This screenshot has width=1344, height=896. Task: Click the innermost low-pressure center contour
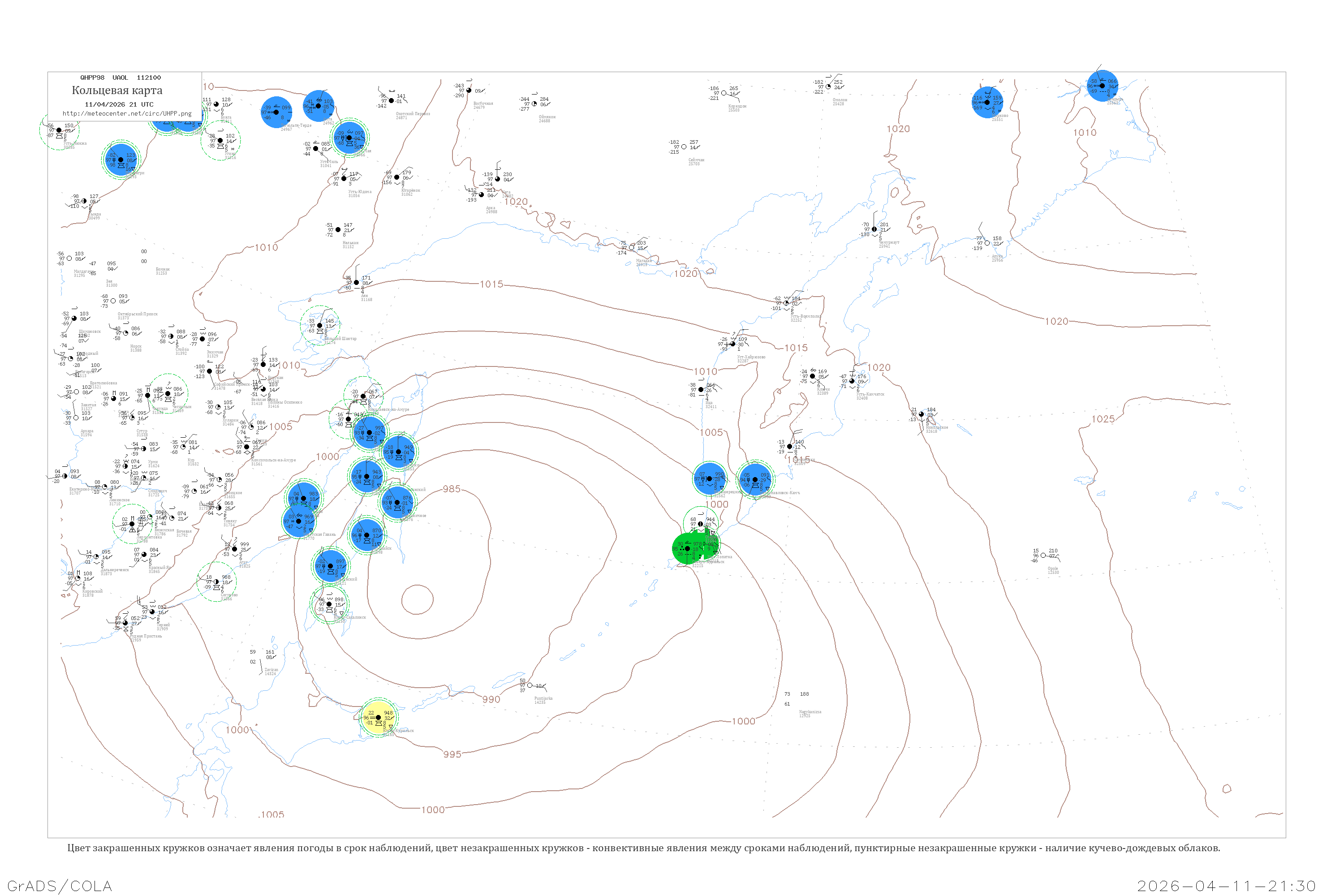(417, 599)
